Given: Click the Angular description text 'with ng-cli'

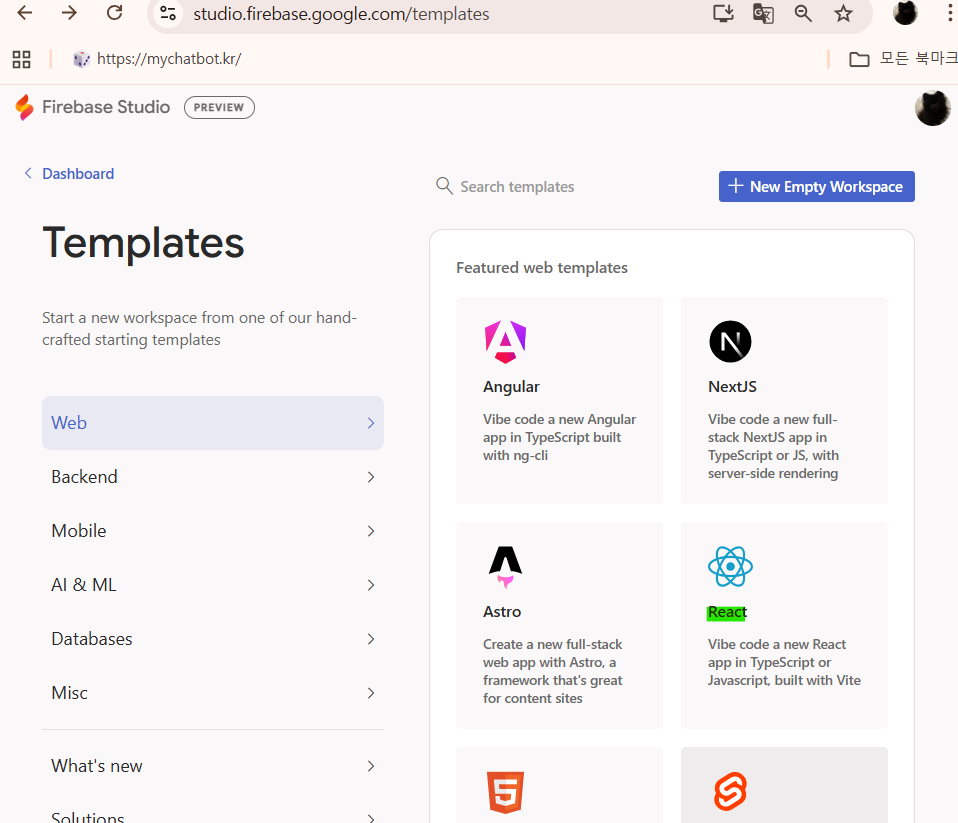Looking at the screenshot, I should point(515,455).
